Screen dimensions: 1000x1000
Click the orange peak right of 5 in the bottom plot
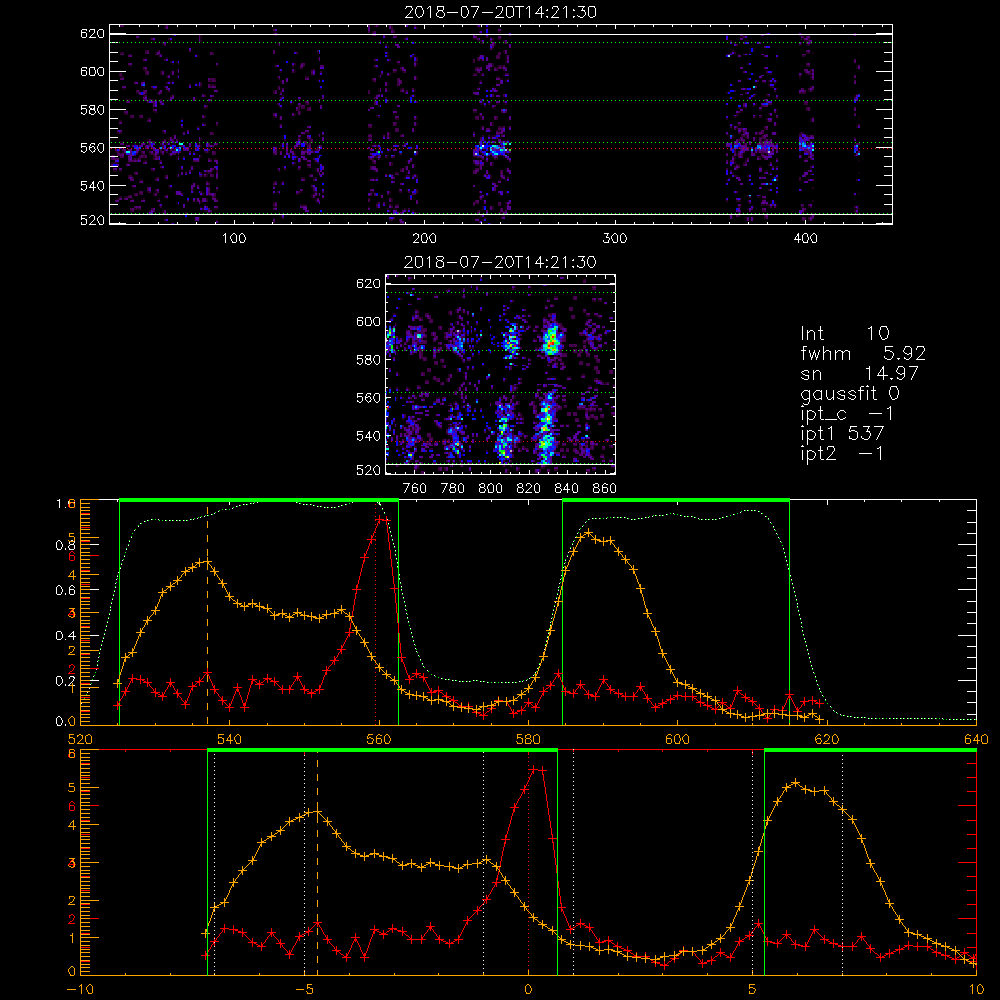tap(795, 782)
